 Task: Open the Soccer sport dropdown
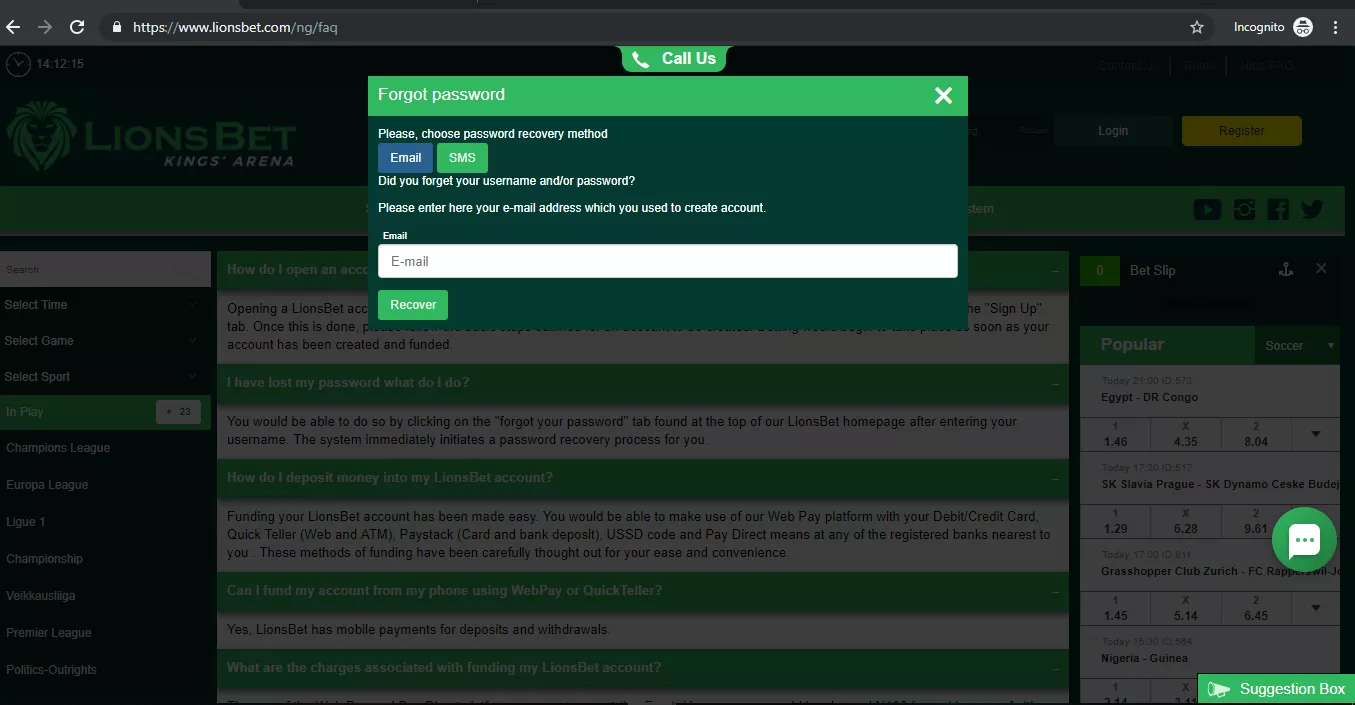click(x=1296, y=345)
